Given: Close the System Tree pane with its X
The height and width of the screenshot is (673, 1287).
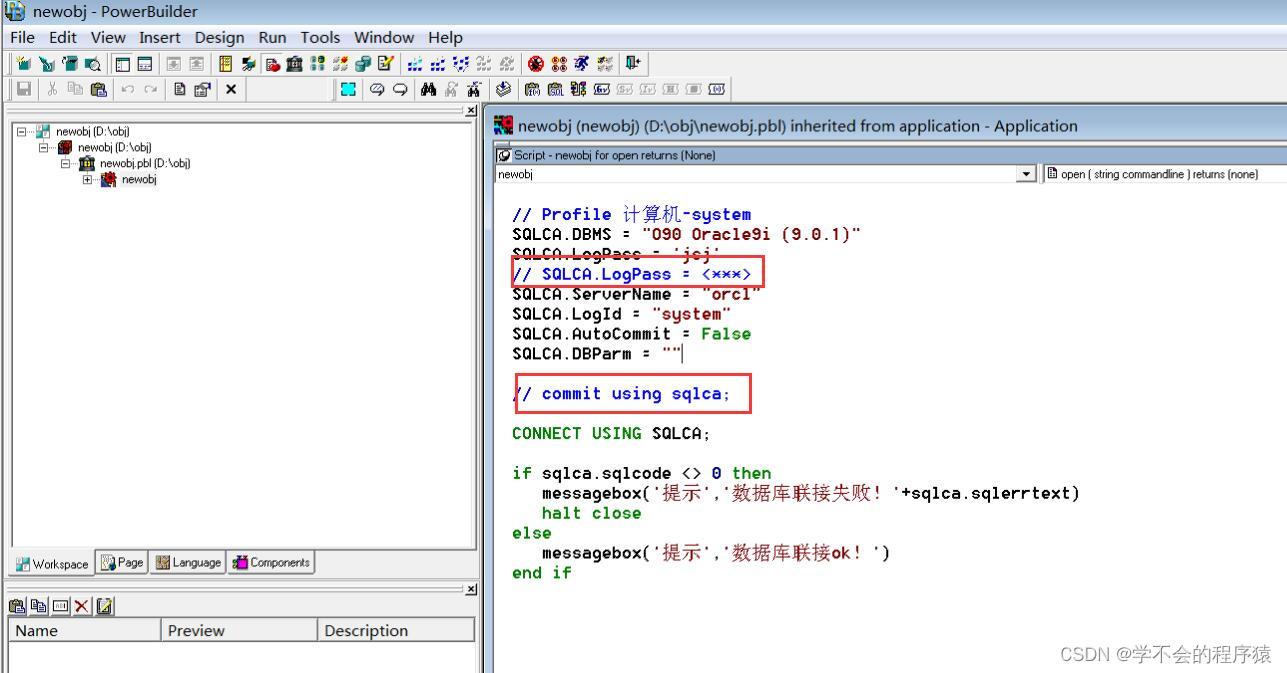Looking at the screenshot, I should pyautogui.click(x=472, y=110).
